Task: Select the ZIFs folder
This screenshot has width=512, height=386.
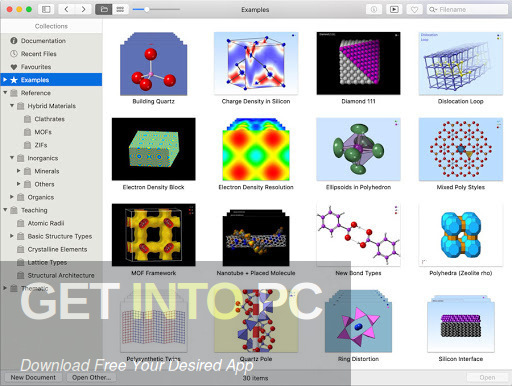Action: pos(51,145)
